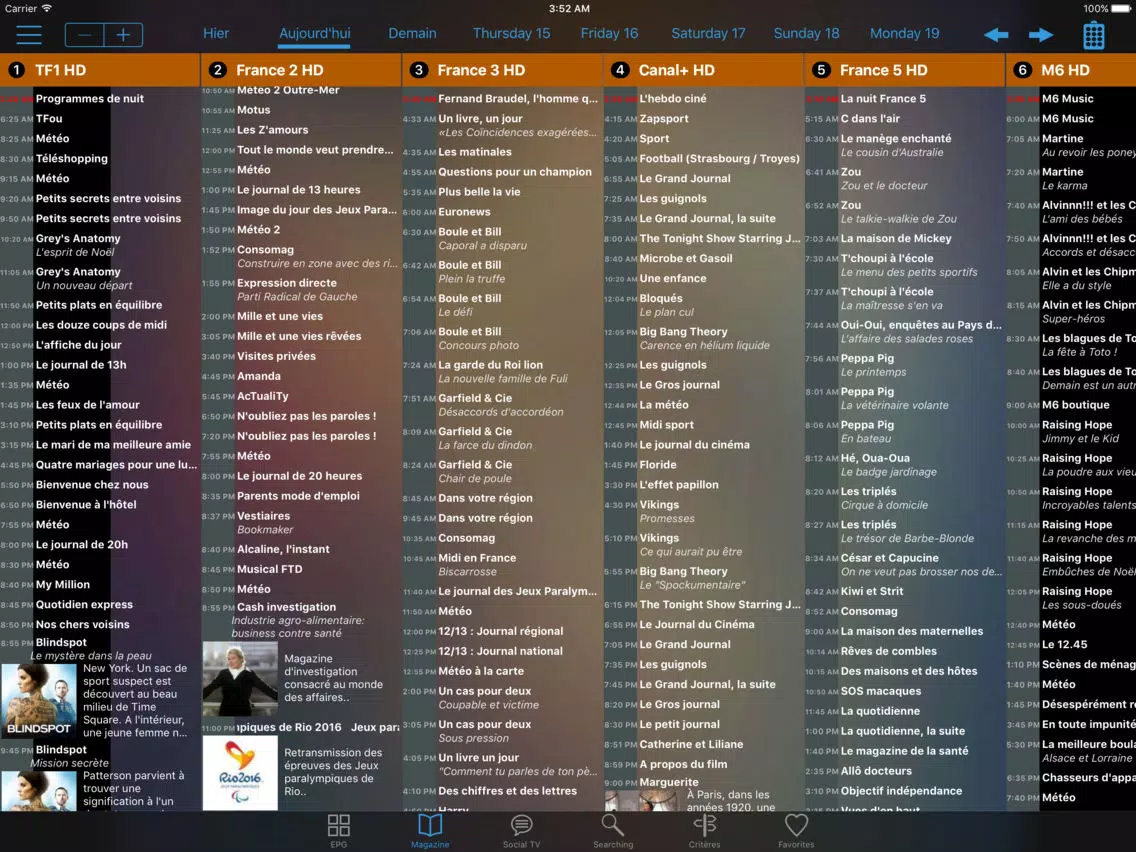This screenshot has width=1136, height=852.
Task: Open the hamburger menu
Action: [29, 35]
